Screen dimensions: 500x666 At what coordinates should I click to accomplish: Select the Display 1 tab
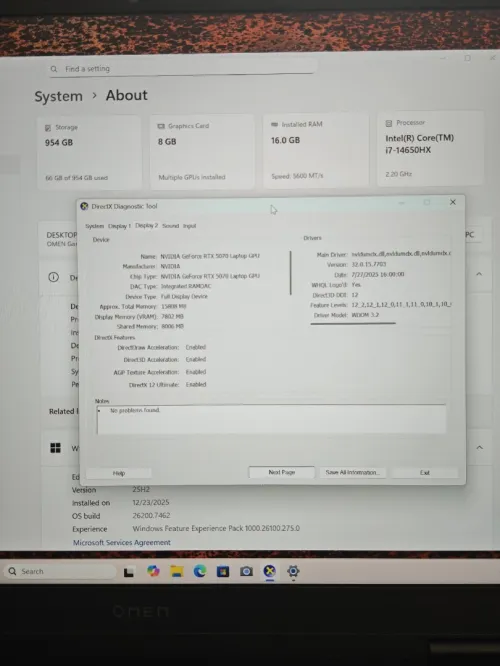pyautogui.click(x=119, y=226)
